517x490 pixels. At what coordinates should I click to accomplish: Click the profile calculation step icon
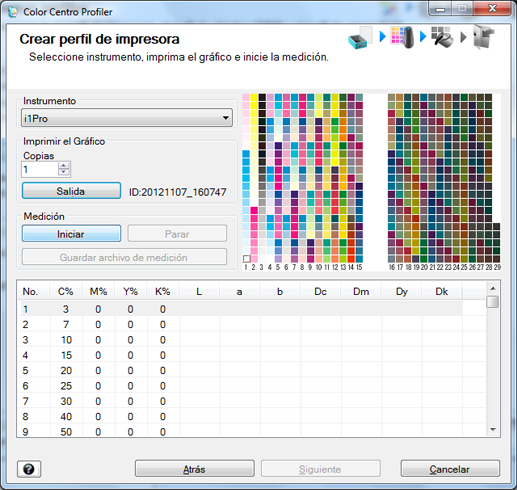tap(442, 37)
